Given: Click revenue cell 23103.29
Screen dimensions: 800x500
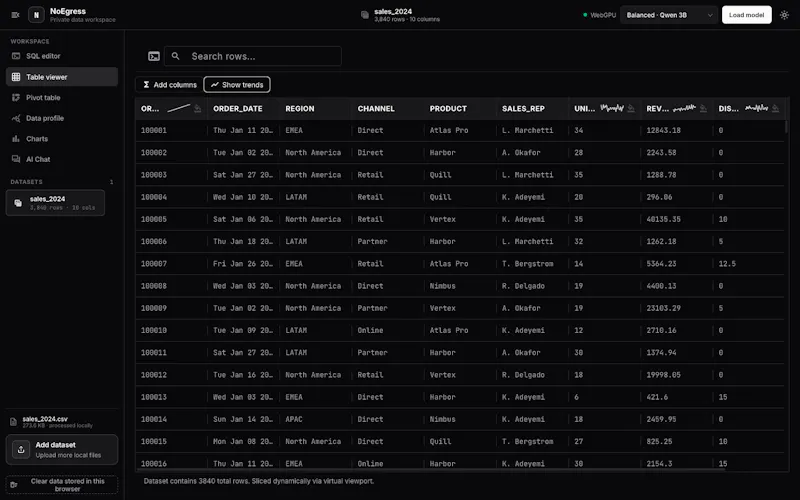Looking at the screenshot, I should coord(677,308).
